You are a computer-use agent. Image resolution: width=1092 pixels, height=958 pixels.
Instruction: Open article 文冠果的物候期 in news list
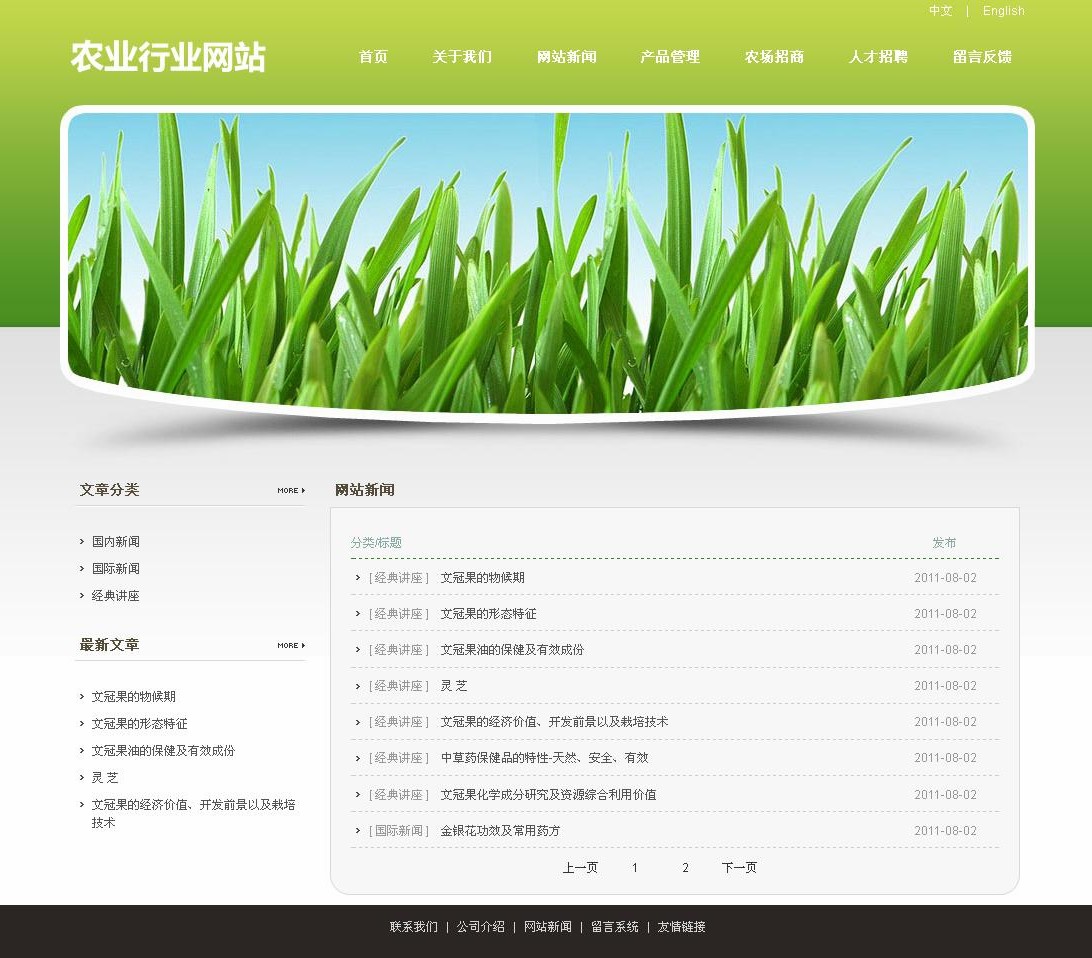coord(482,578)
